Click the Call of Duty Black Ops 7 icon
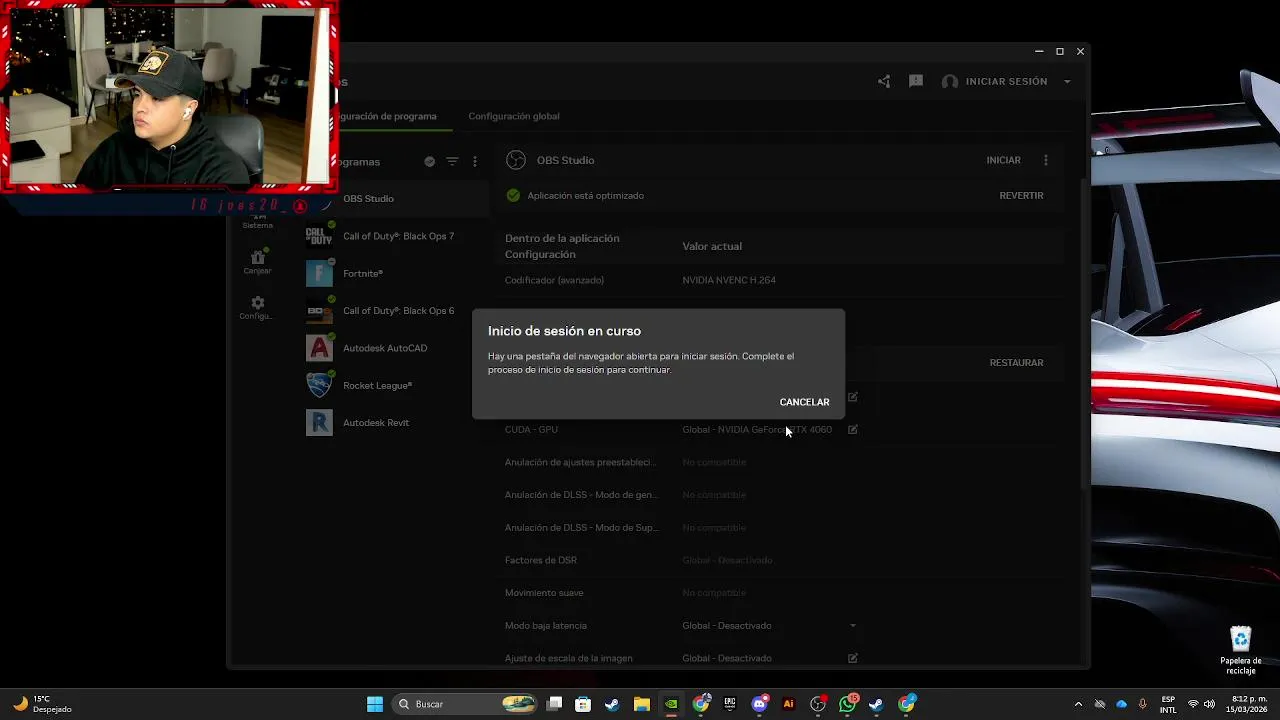The height and width of the screenshot is (720, 1280). (x=319, y=236)
